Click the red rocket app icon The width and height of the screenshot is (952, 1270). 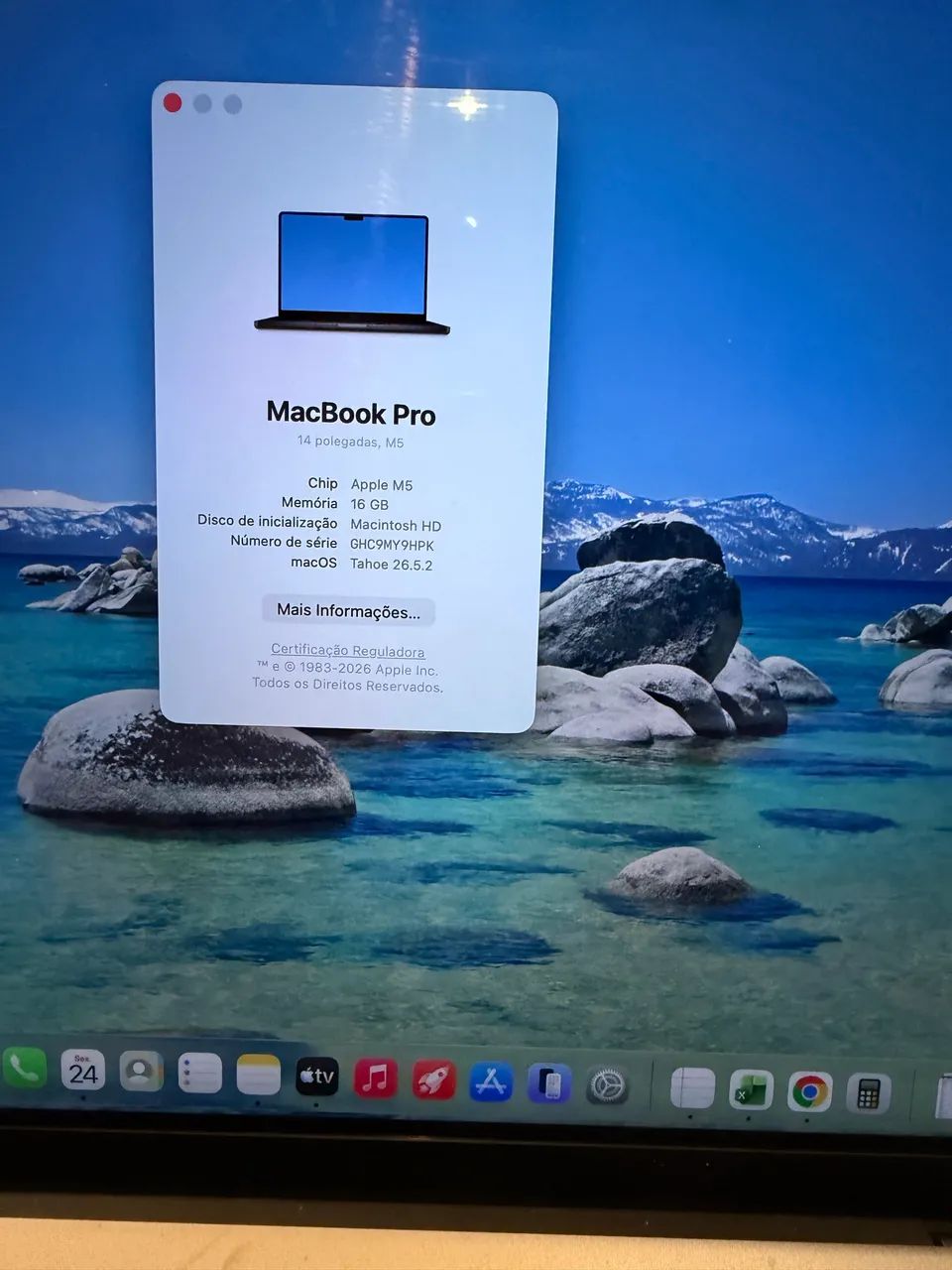[x=433, y=1079]
